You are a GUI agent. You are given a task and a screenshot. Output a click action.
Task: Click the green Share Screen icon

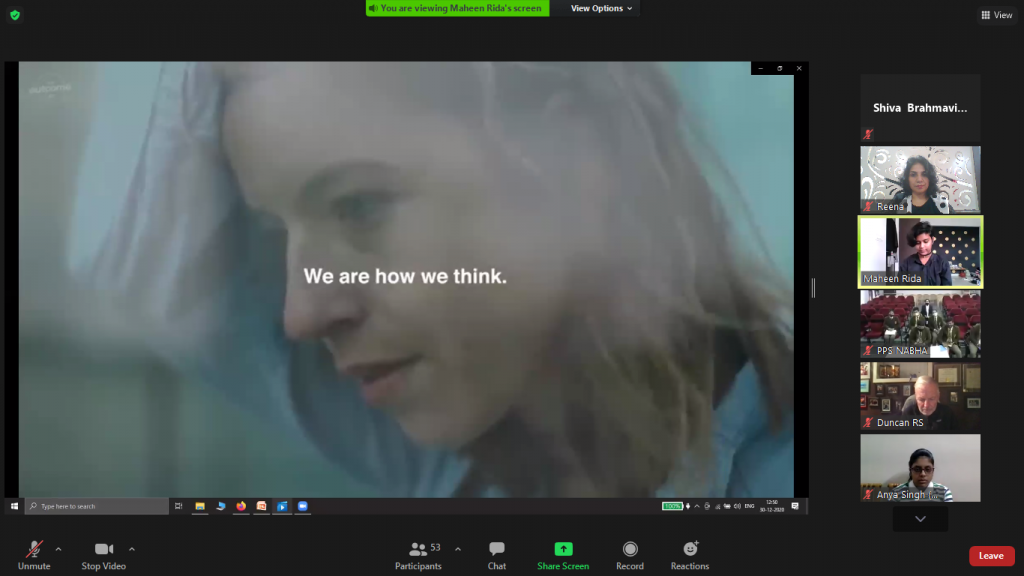(x=563, y=550)
